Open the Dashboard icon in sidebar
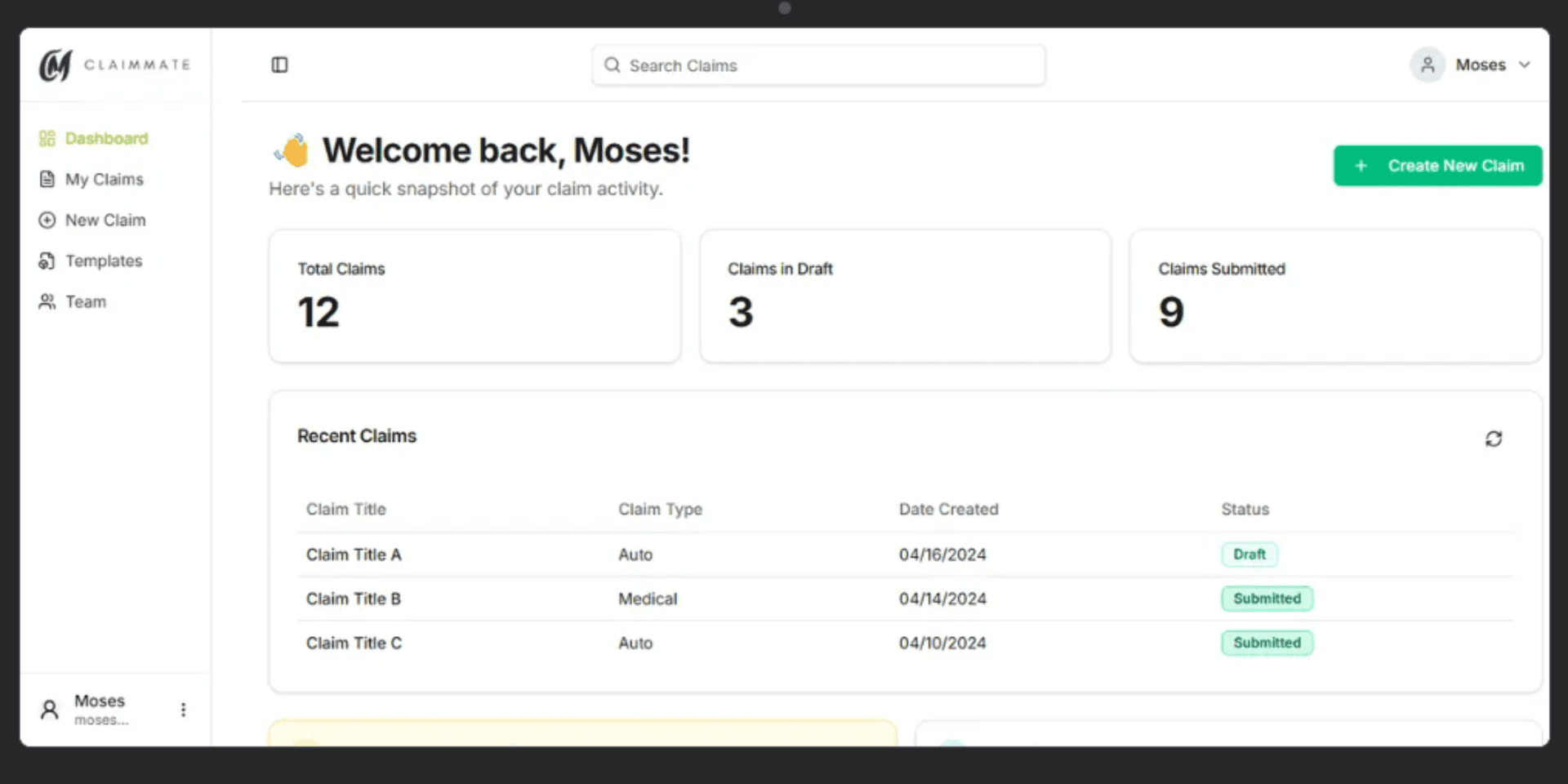Viewport: 1568px width, 784px height. click(x=47, y=138)
